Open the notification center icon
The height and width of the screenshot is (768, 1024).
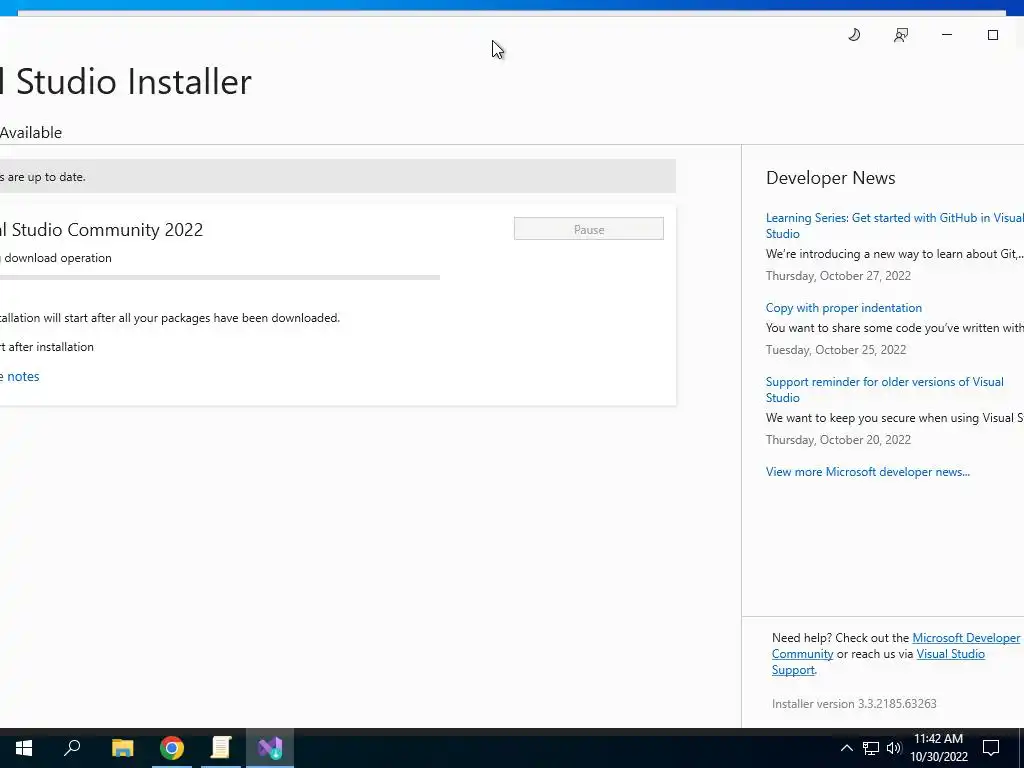pyautogui.click(x=991, y=748)
